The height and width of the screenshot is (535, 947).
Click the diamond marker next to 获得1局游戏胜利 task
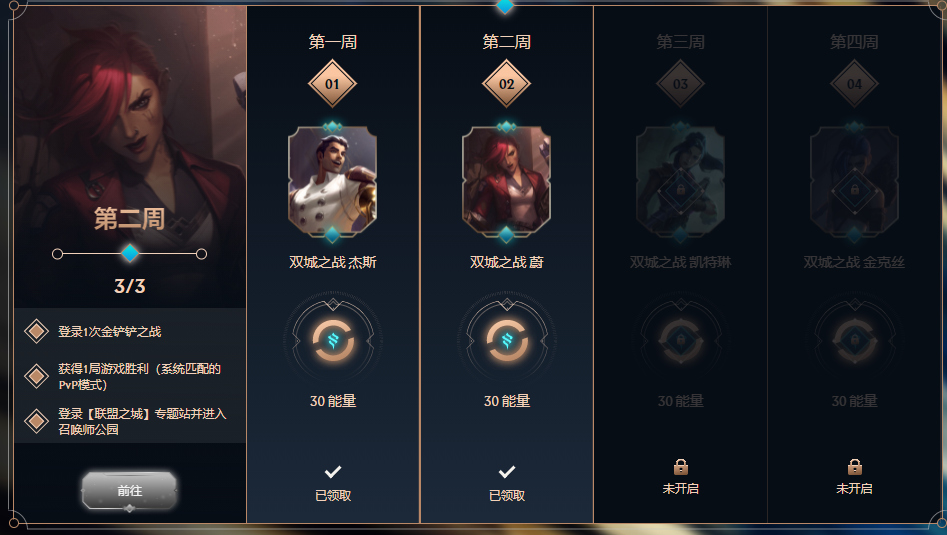tap(36, 376)
